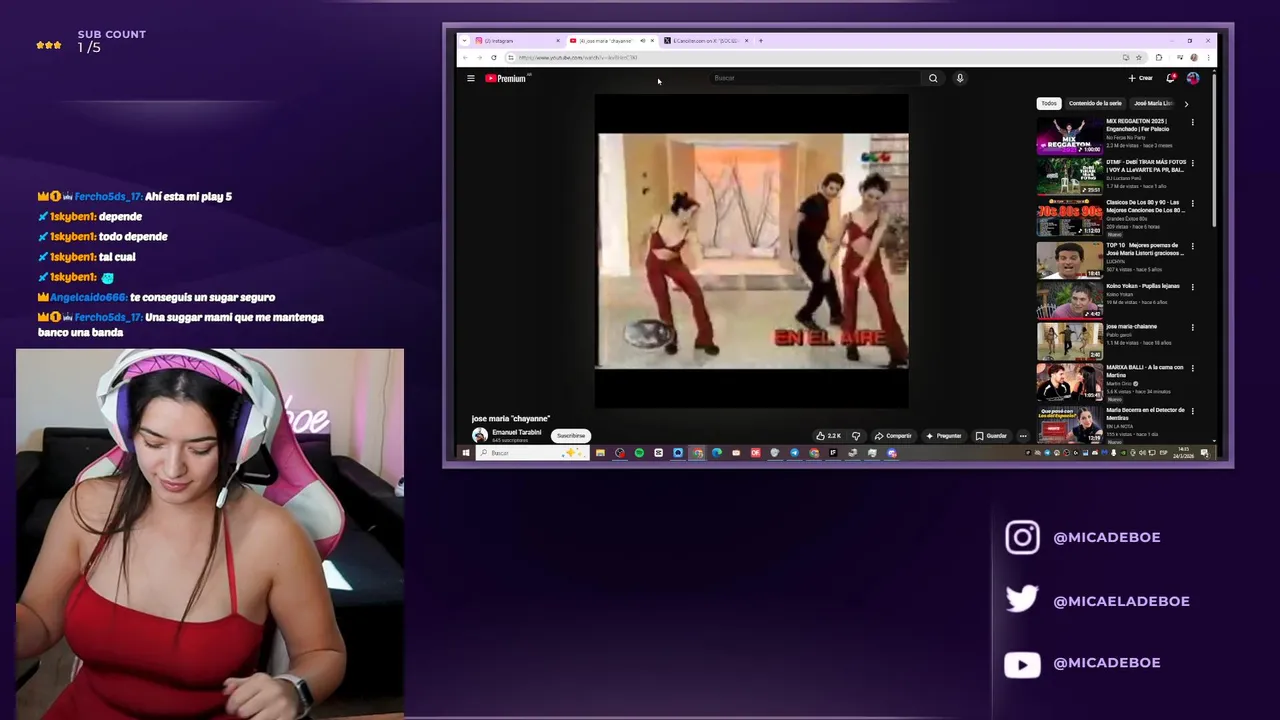1280x720 pixels.
Task: Click the Crear button
Action: click(1141, 78)
